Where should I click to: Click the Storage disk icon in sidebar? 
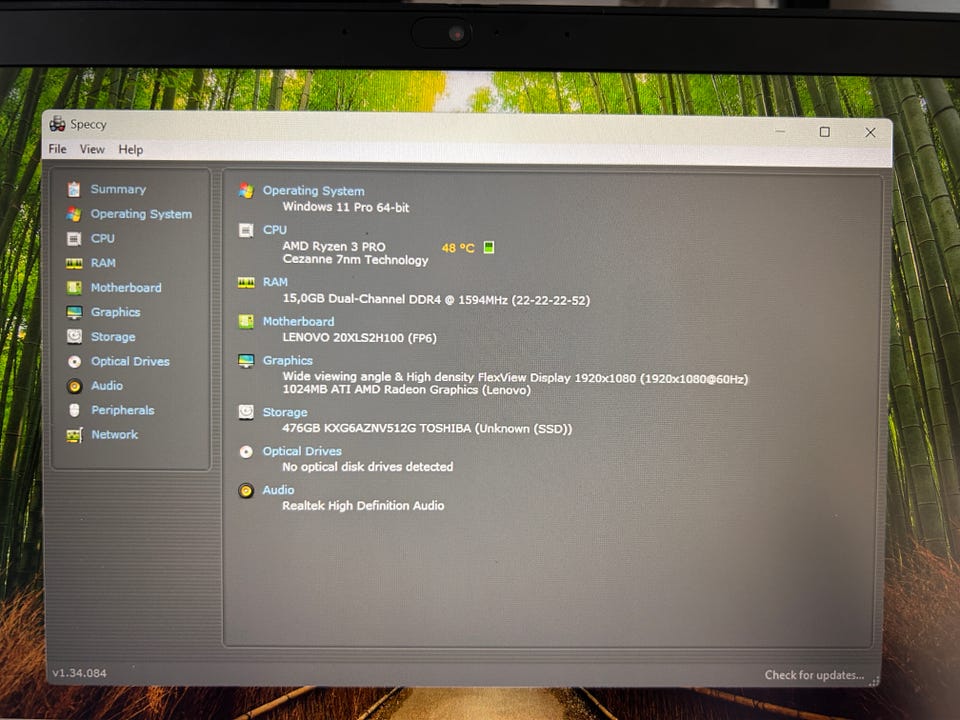coord(74,337)
